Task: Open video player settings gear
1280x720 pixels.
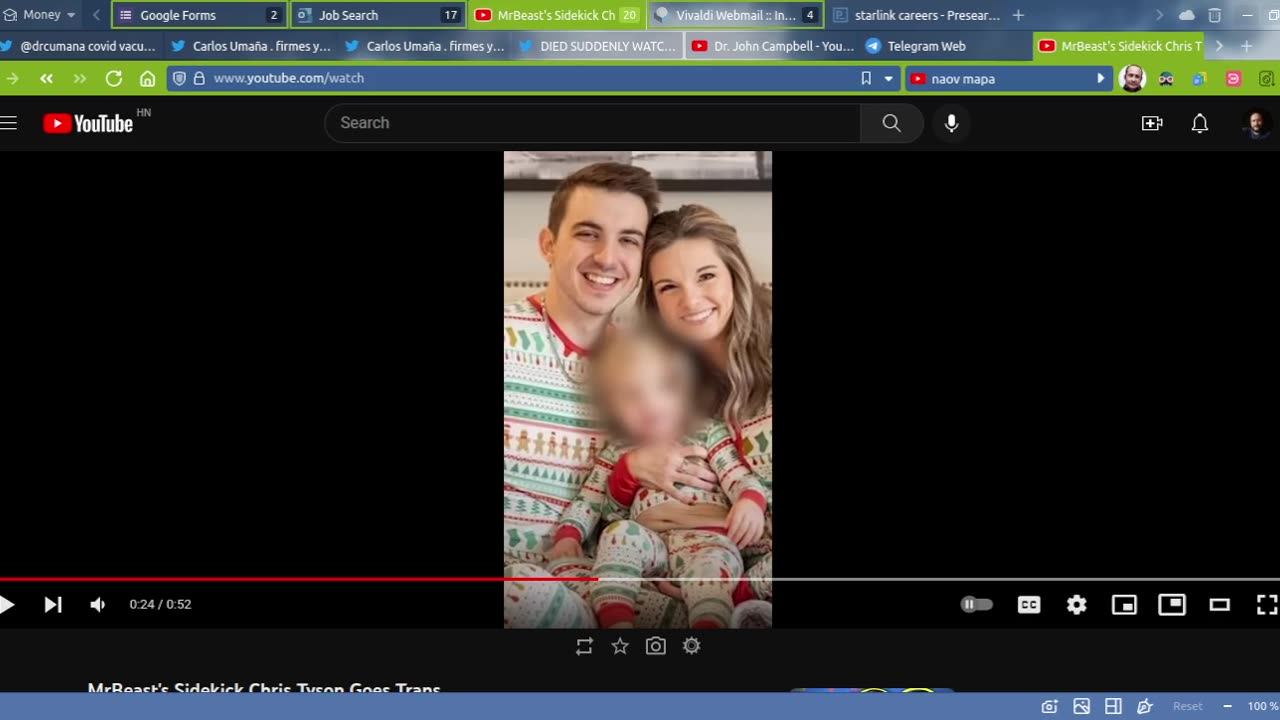Action: point(1076,604)
